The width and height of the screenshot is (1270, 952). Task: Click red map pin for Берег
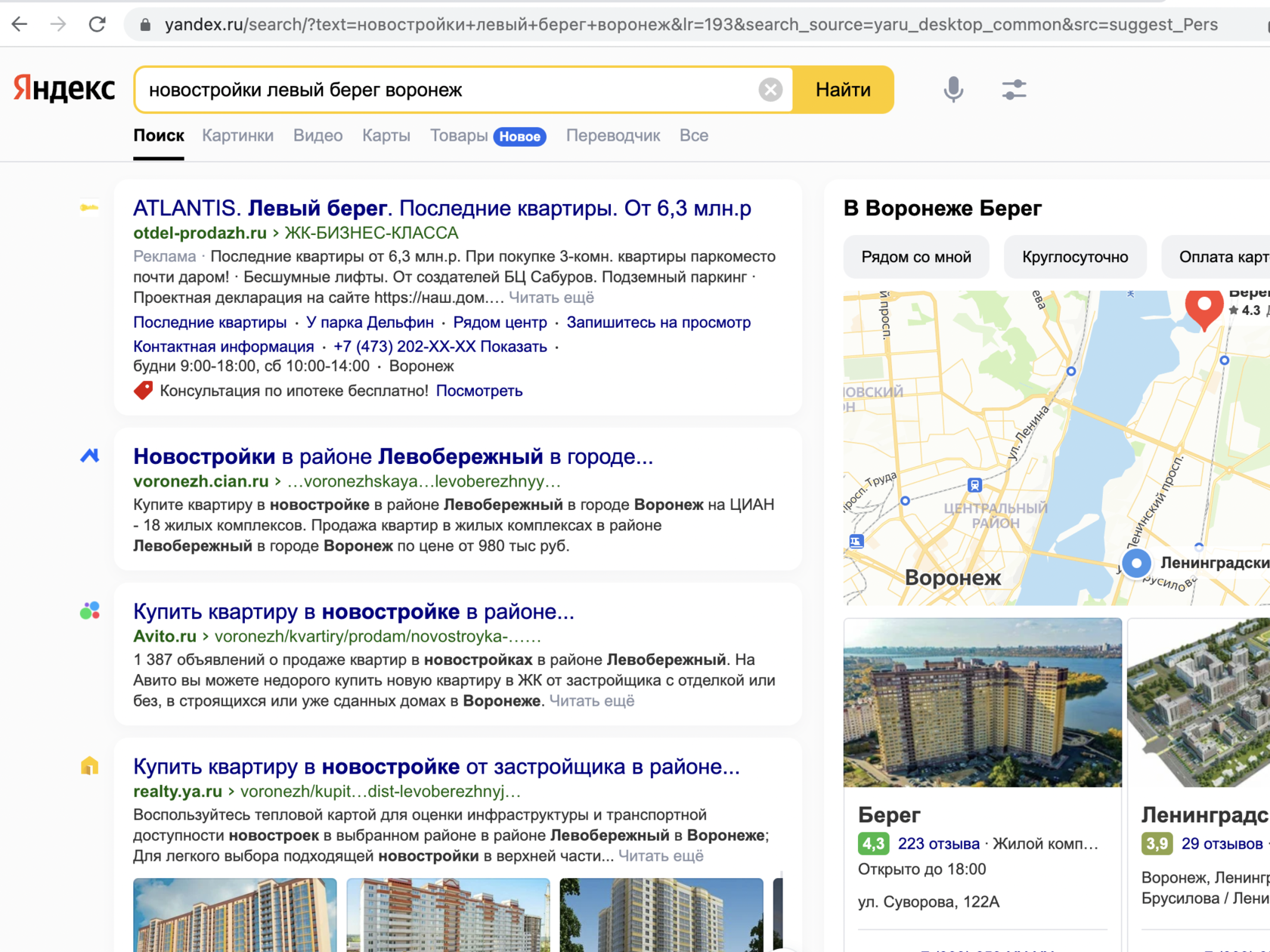[1203, 308]
